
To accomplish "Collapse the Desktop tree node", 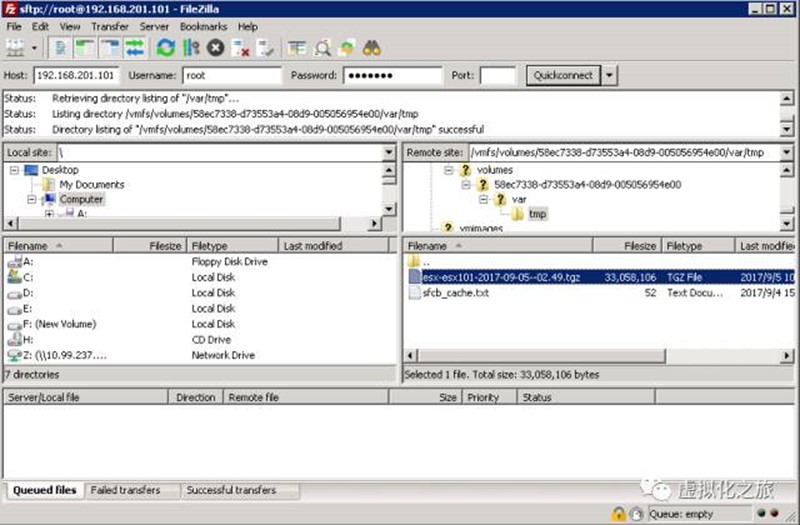I will pyautogui.click(x=15, y=170).
